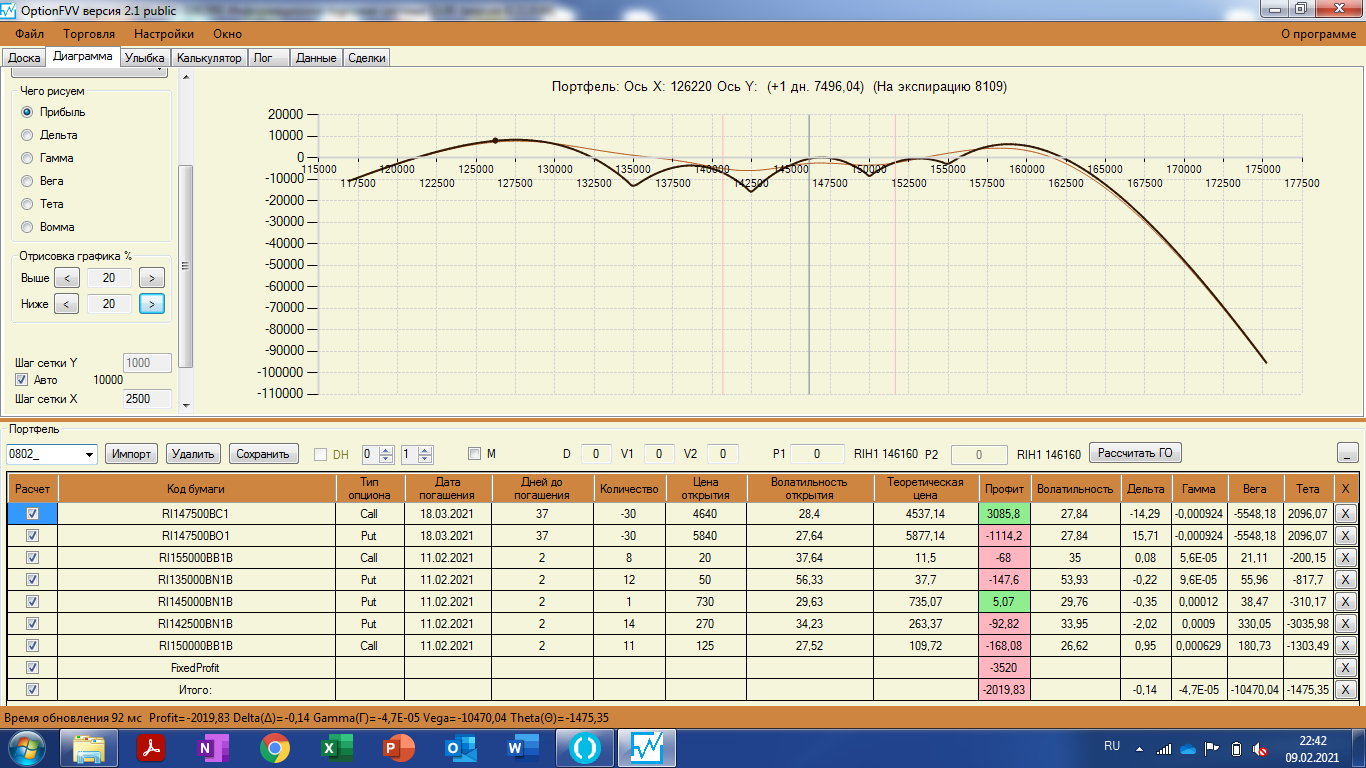Screen dimensions: 1366x768
Task: Click the P1 input field
Action: click(817, 454)
